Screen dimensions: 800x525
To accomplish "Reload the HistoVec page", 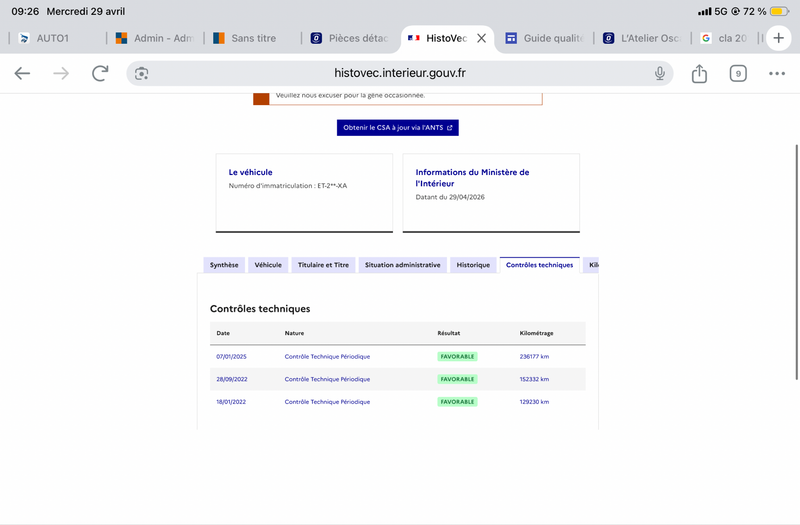I will point(100,73).
